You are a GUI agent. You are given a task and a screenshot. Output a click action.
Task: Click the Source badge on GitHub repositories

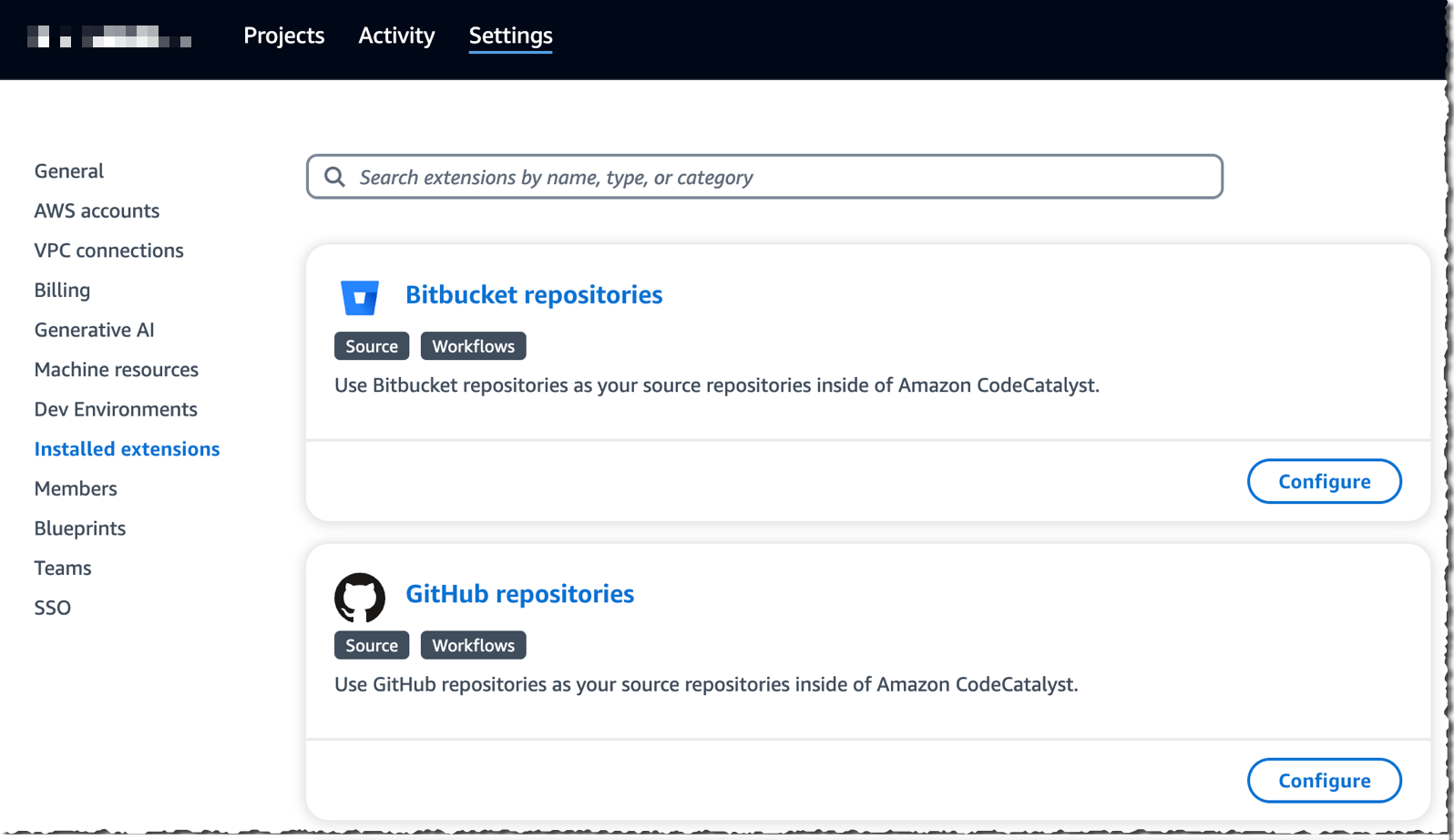pos(371,644)
